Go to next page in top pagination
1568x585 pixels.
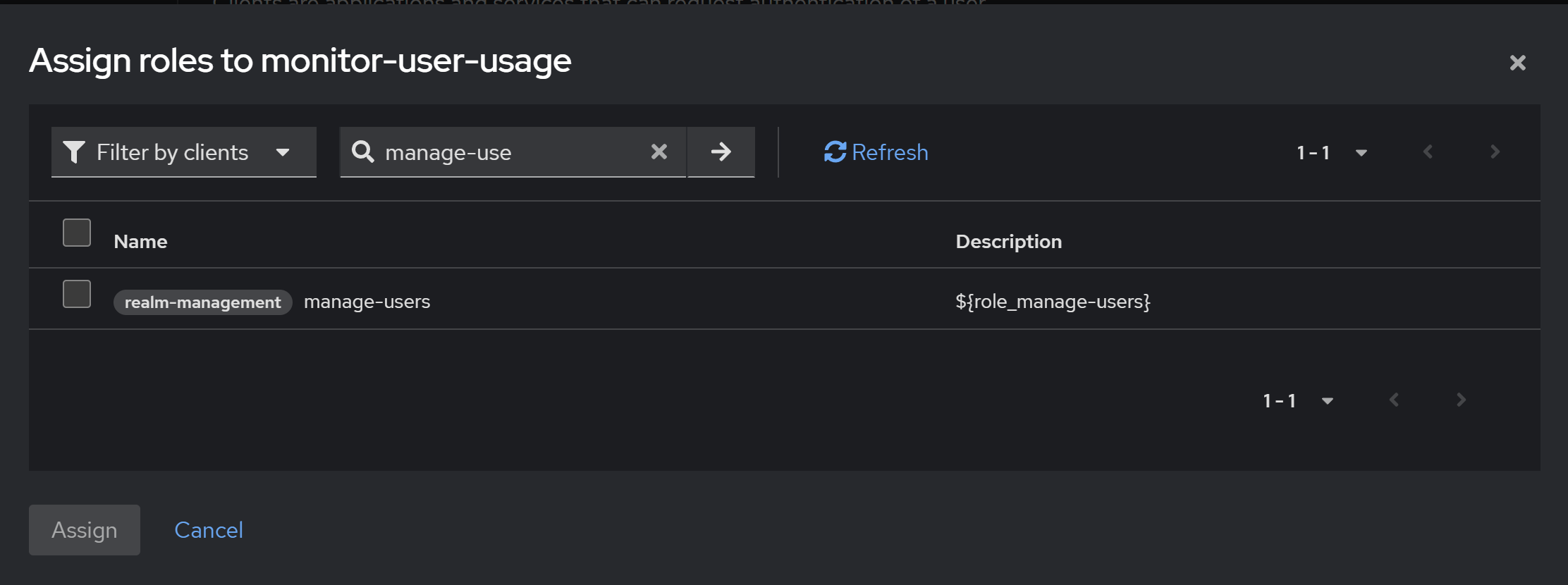coord(1495,152)
